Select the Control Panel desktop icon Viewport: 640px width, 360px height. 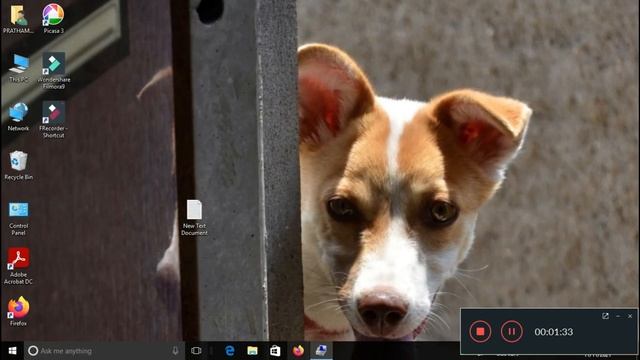pyautogui.click(x=18, y=218)
